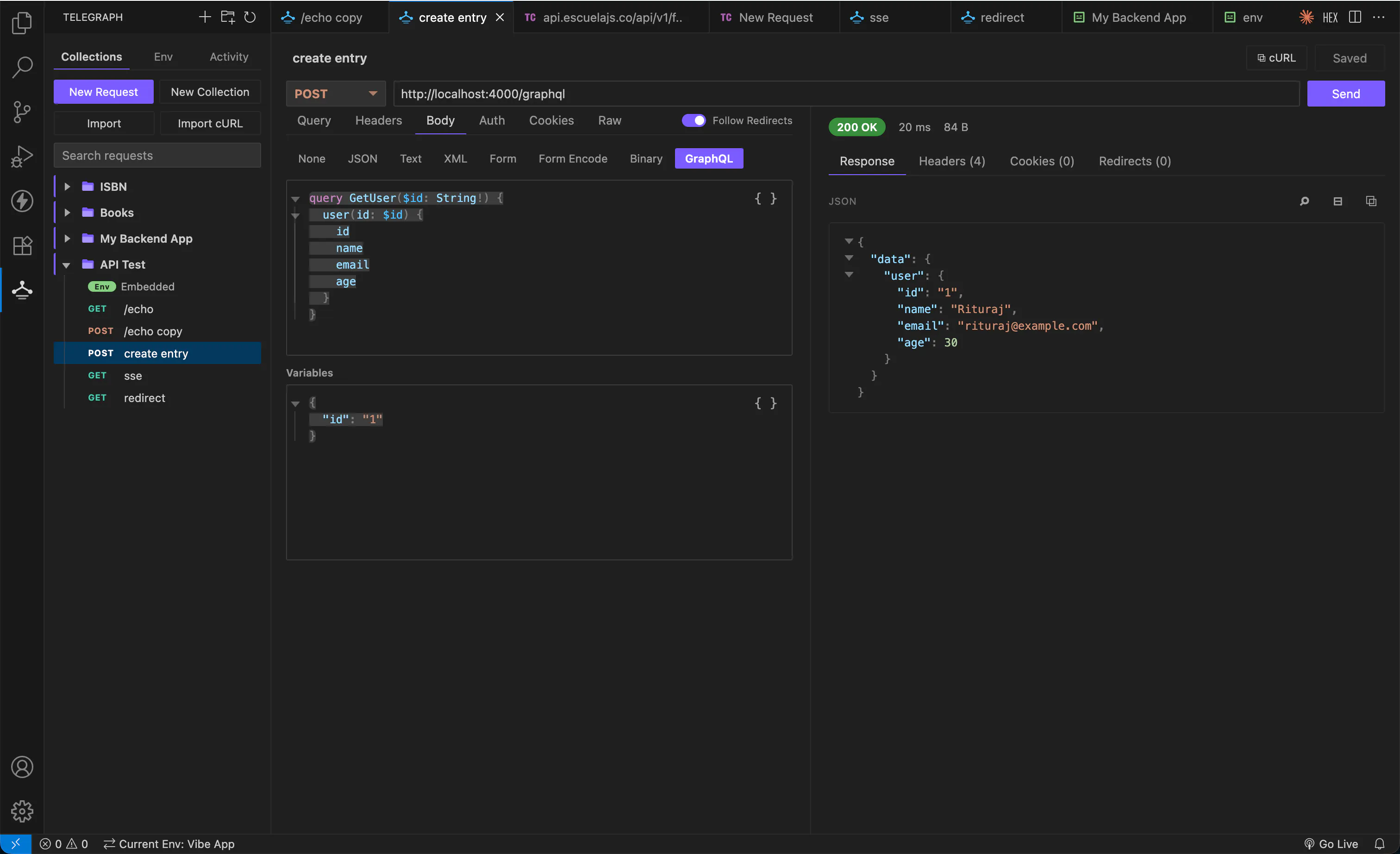Click the cURL button
This screenshot has height=854, width=1400.
pyautogui.click(x=1277, y=58)
